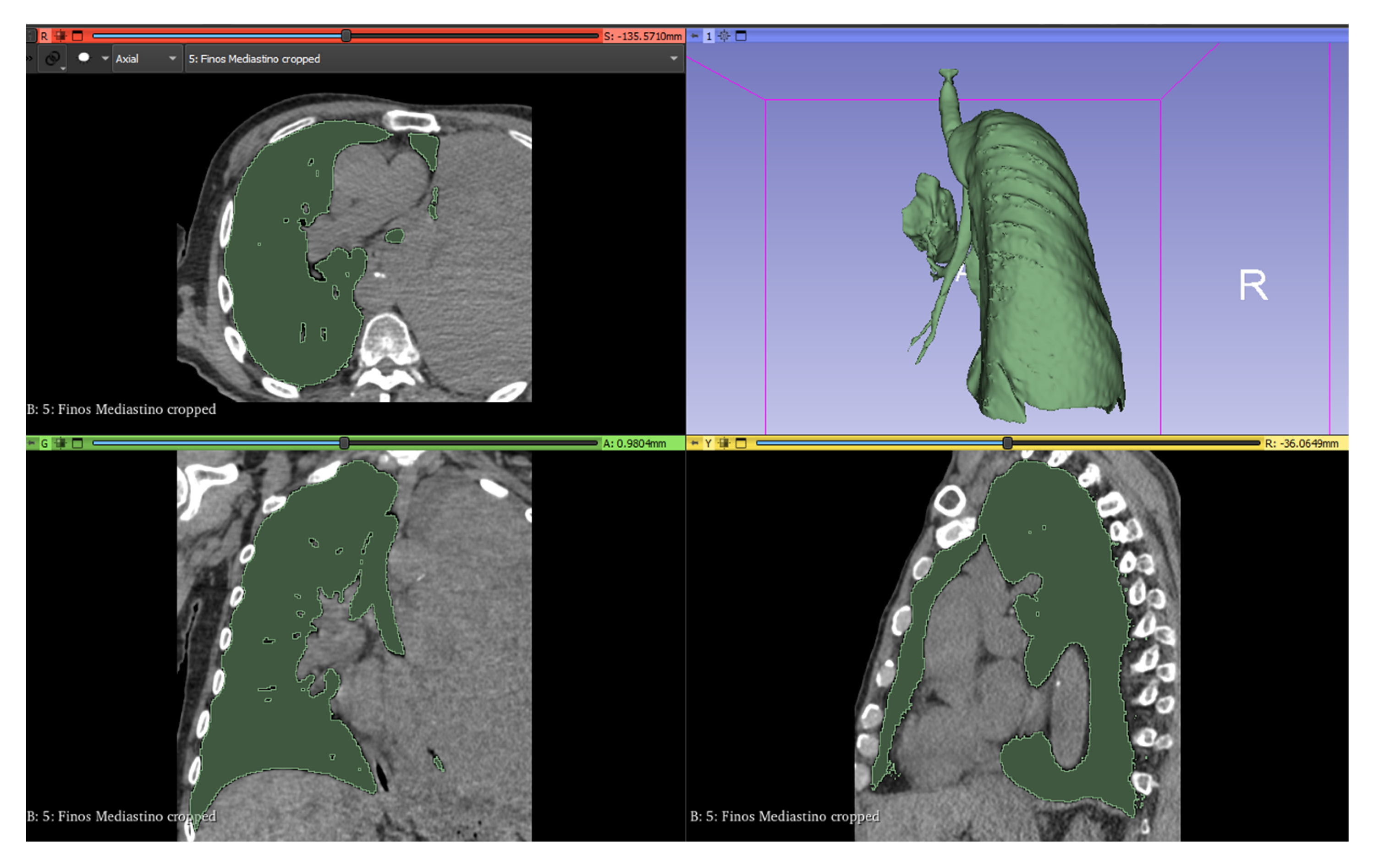Maximize the green coronal slice view
Screen dimensions: 1374x868
(77, 443)
